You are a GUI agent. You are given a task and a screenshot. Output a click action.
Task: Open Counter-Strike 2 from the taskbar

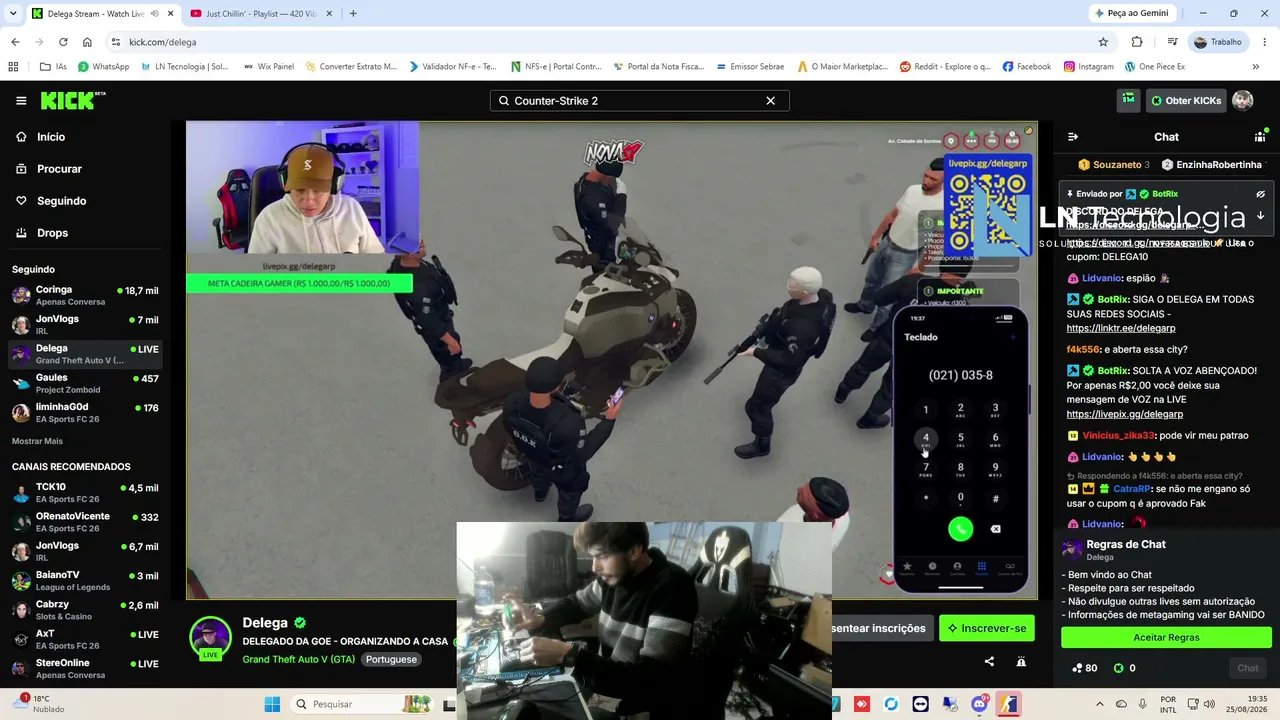coord(1008,704)
